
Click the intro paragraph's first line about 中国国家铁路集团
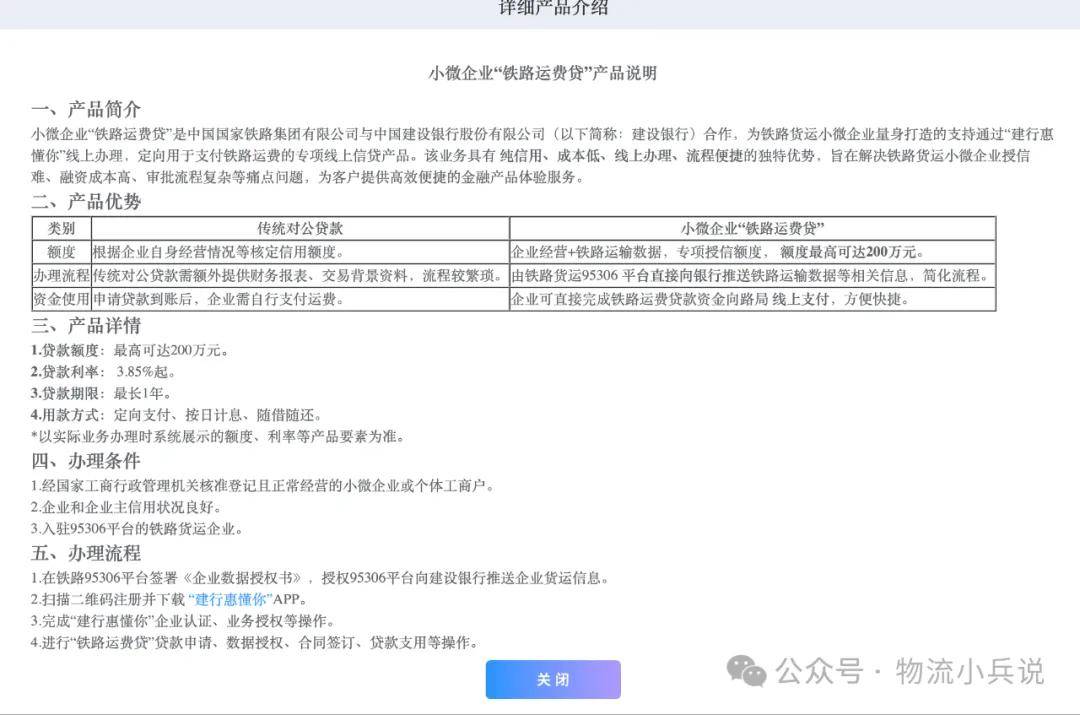click(542, 134)
